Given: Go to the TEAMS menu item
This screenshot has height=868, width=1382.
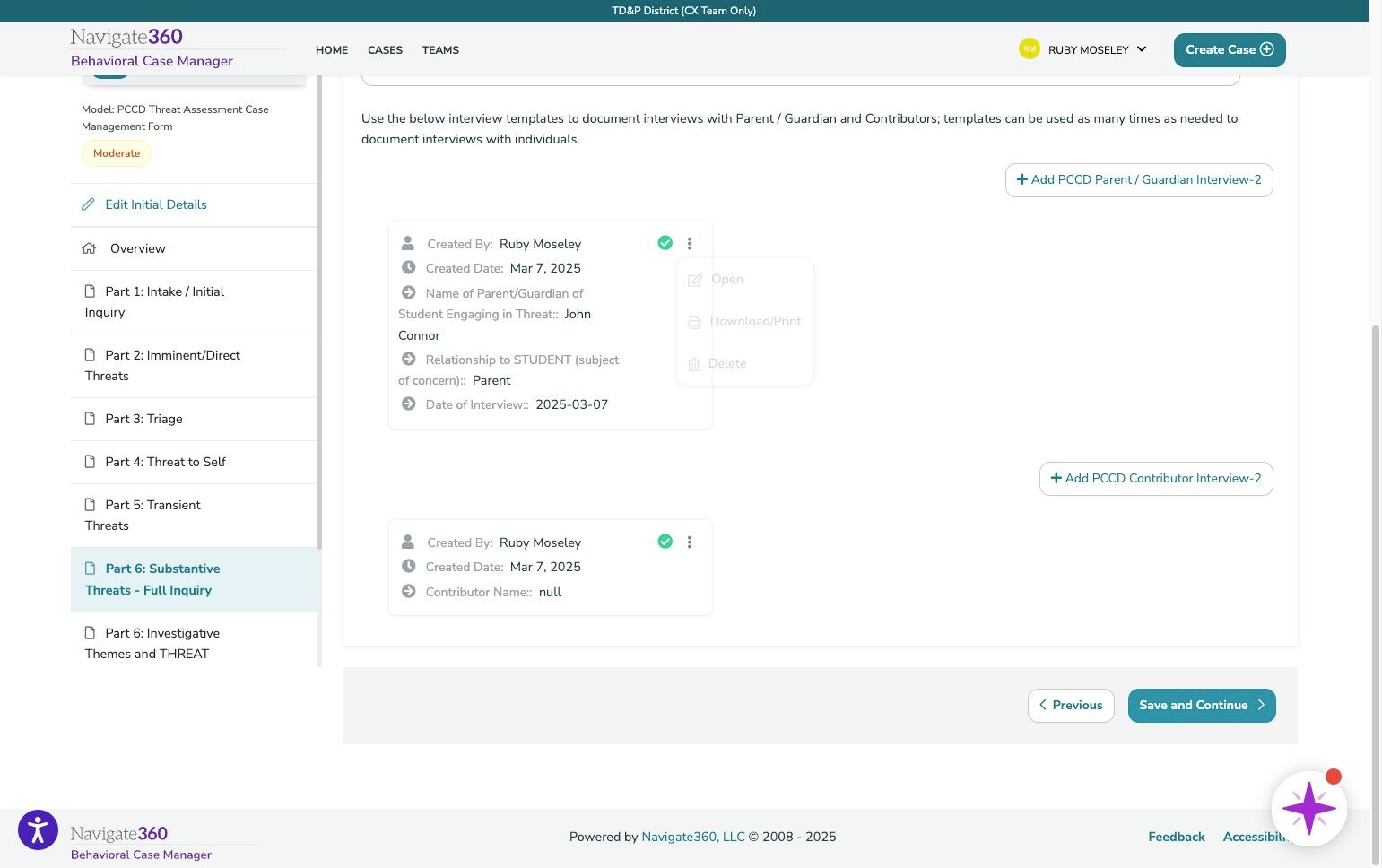Looking at the screenshot, I should (x=440, y=50).
